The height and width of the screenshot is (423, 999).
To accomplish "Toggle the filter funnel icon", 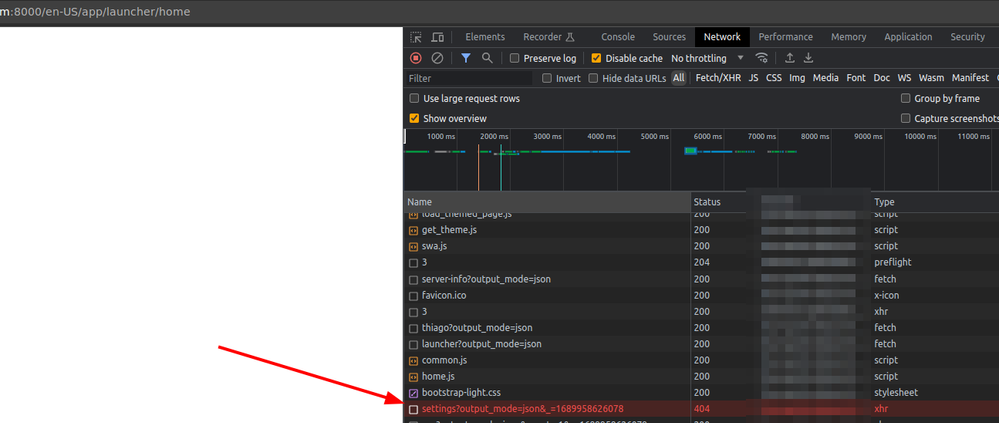I will [466, 58].
